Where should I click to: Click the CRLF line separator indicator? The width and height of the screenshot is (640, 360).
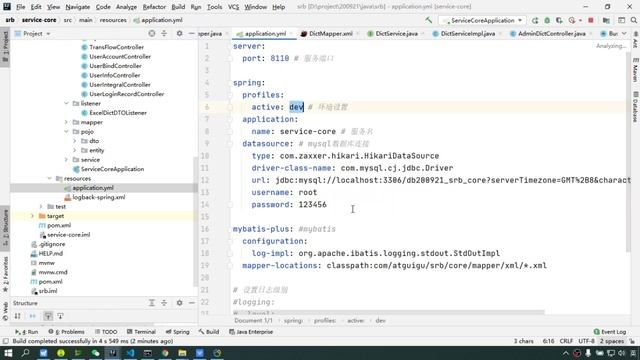coord(566,341)
